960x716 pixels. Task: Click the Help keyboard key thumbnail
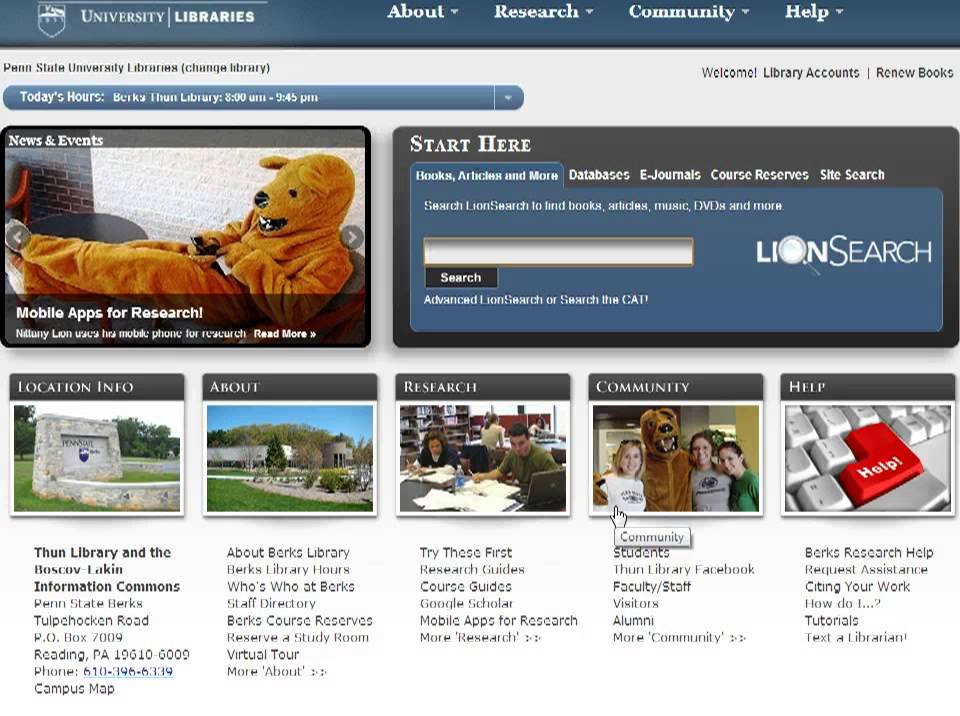pyautogui.click(x=868, y=458)
